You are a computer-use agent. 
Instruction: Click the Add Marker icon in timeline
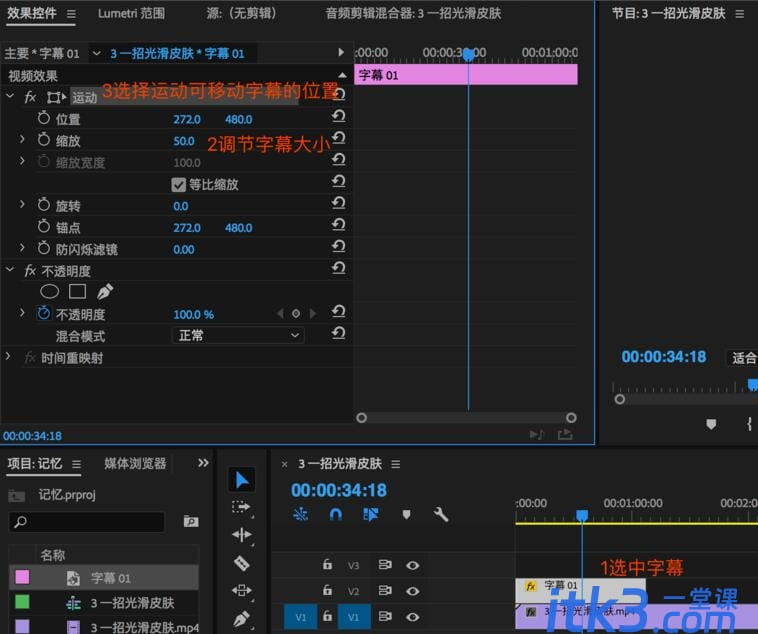[x=406, y=515]
